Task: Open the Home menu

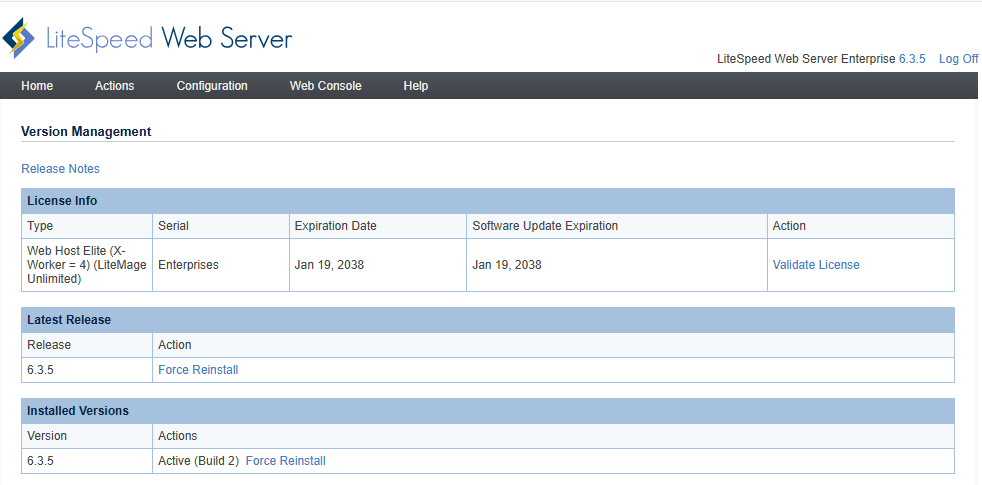Action: [37, 86]
